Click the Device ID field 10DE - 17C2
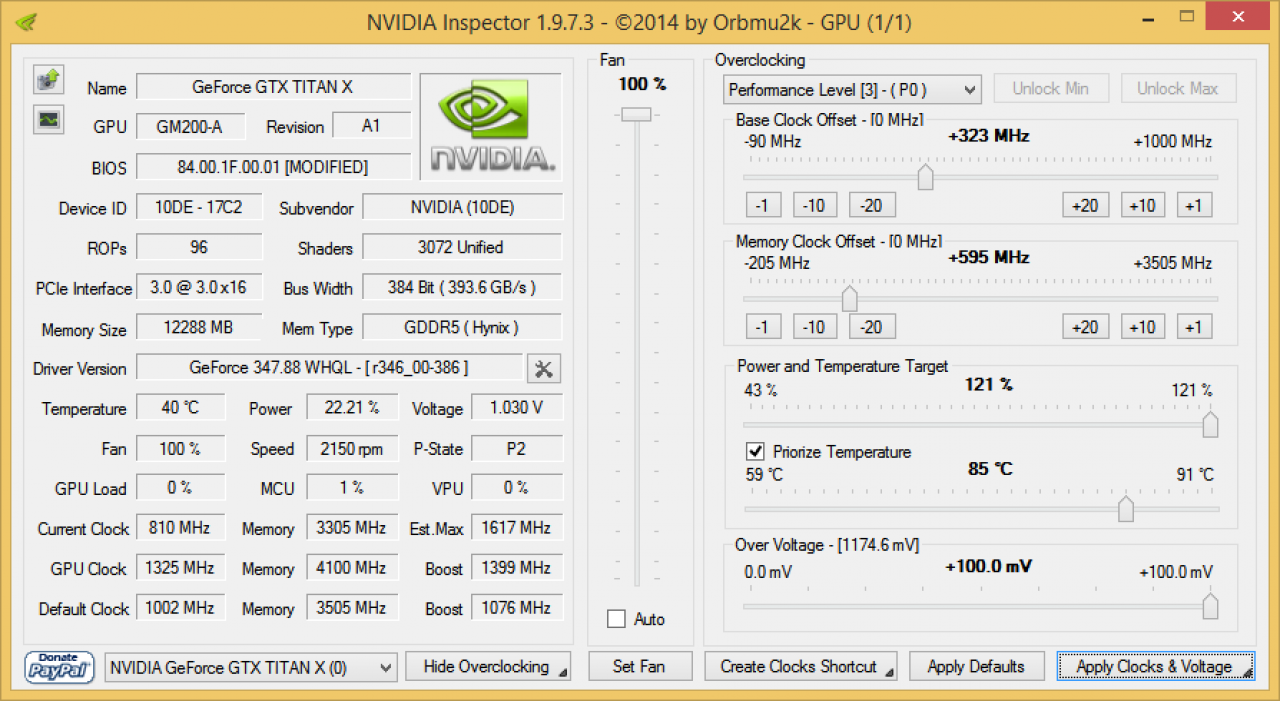Viewport: 1280px width, 701px height. tap(199, 207)
